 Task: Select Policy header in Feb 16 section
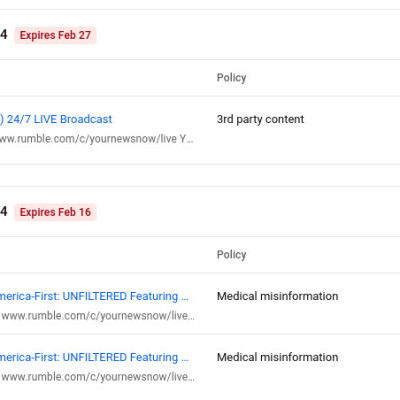pyautogui.click(x=231, y=254)
